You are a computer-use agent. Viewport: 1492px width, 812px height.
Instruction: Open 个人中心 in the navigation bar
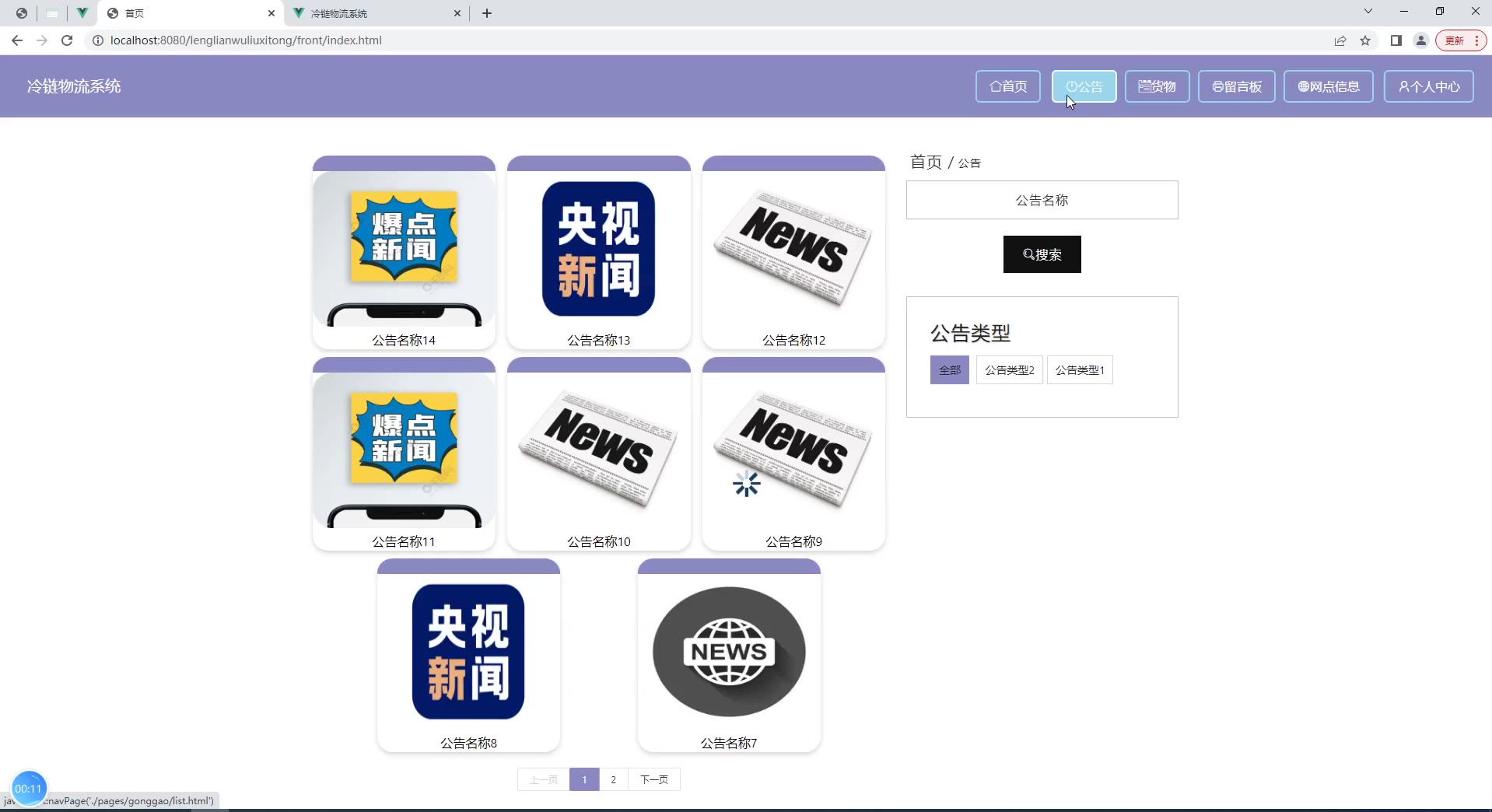coord(1429,86)
